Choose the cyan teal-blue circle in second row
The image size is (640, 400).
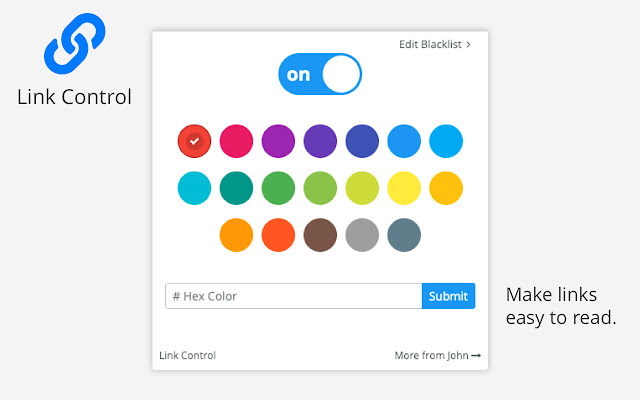click(x=194, y=188)
